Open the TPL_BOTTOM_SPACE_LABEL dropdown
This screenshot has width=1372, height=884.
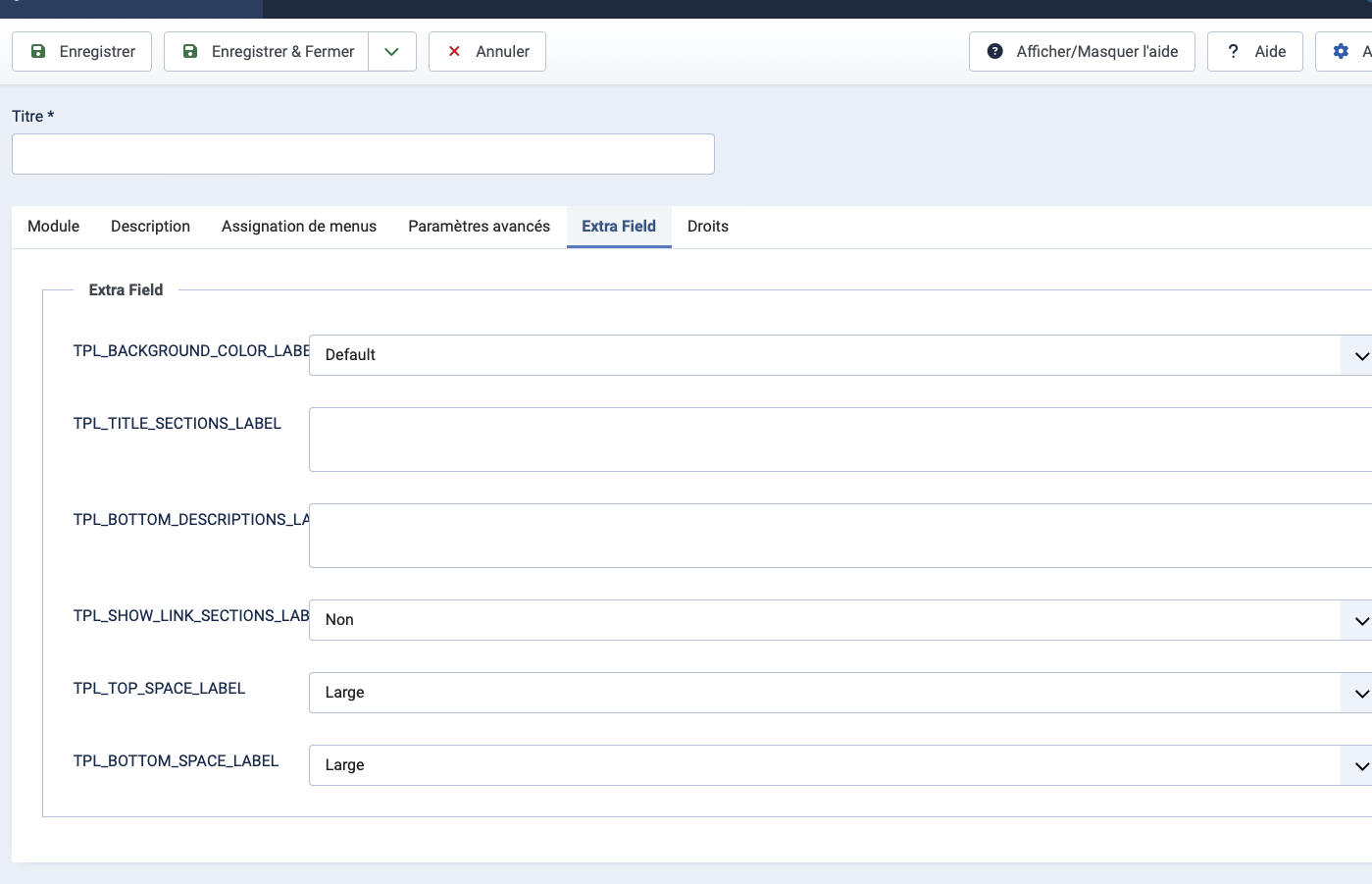coord(840,765)
